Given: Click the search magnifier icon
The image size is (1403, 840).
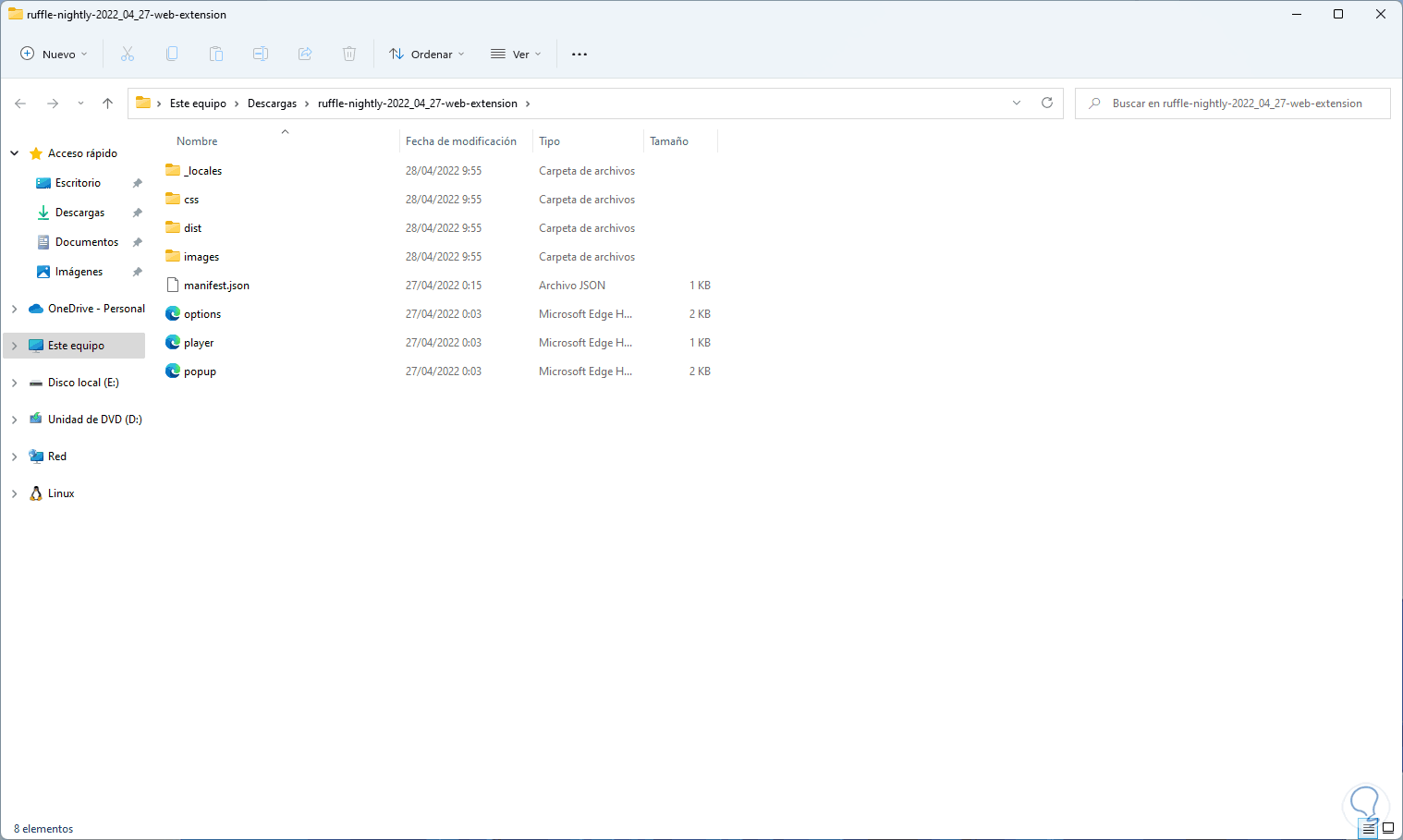Looking at the screenshot, I should coord(1094,103).
